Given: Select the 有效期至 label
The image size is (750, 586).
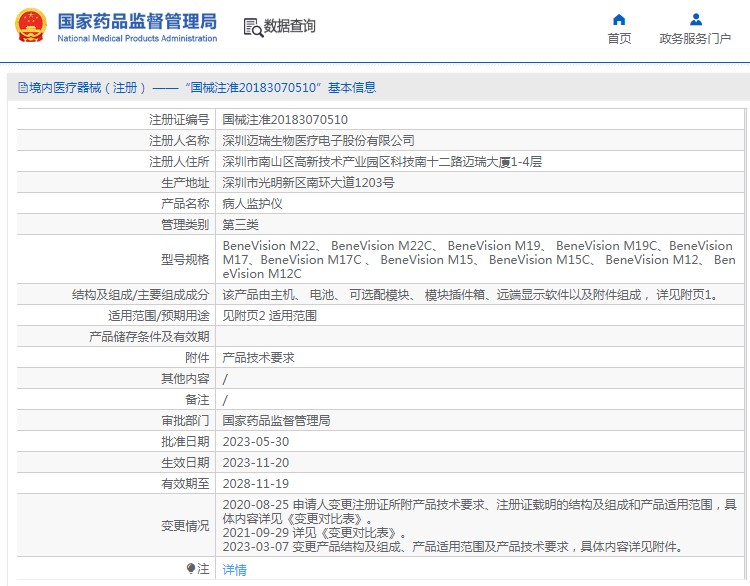Looking at the screenshot, I should [185, 484].
